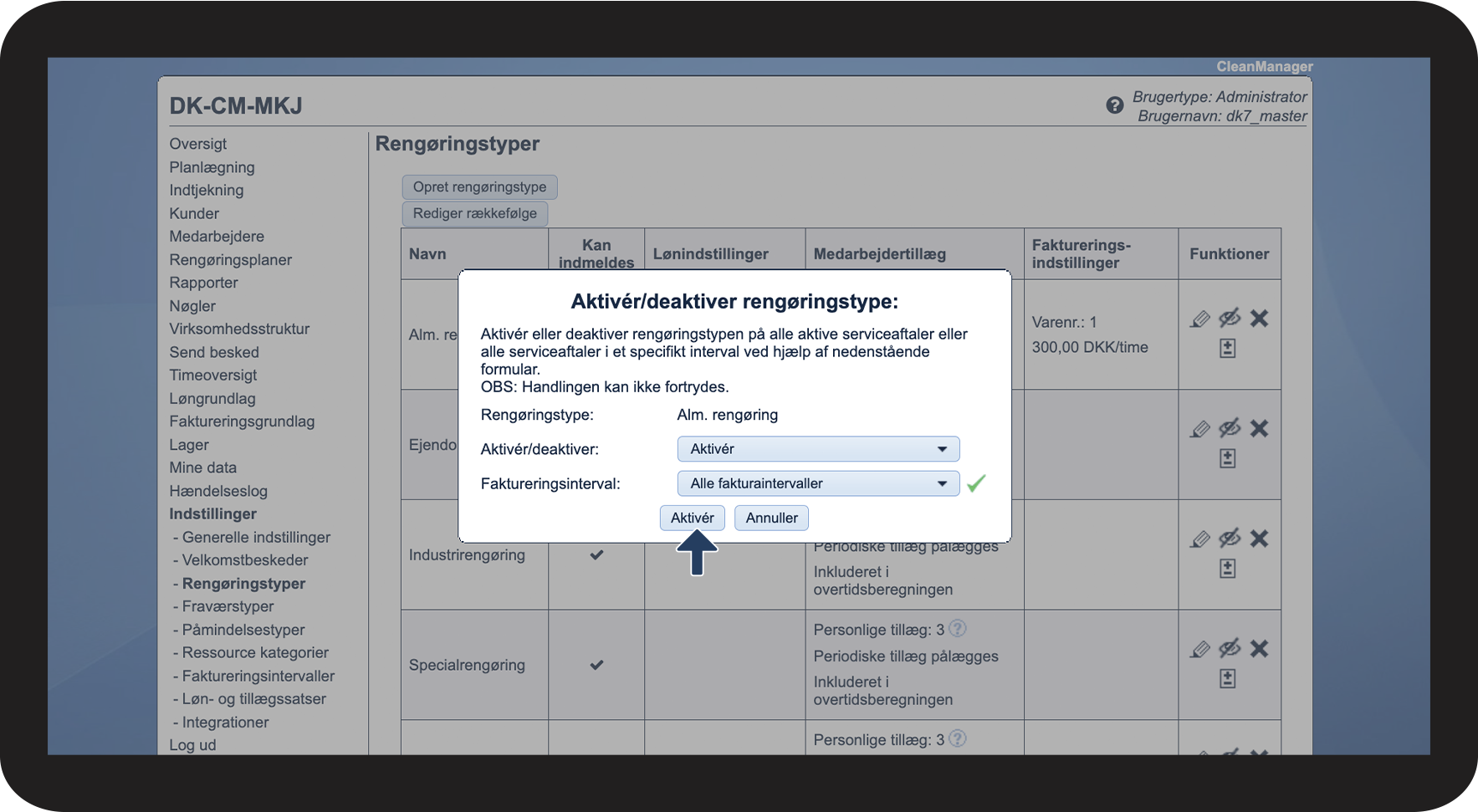The width and height of the screenshot is (1478, 812).
Task: Go to Påmindelsestyper
Action: pyautogui.click(x=243, y=630)
